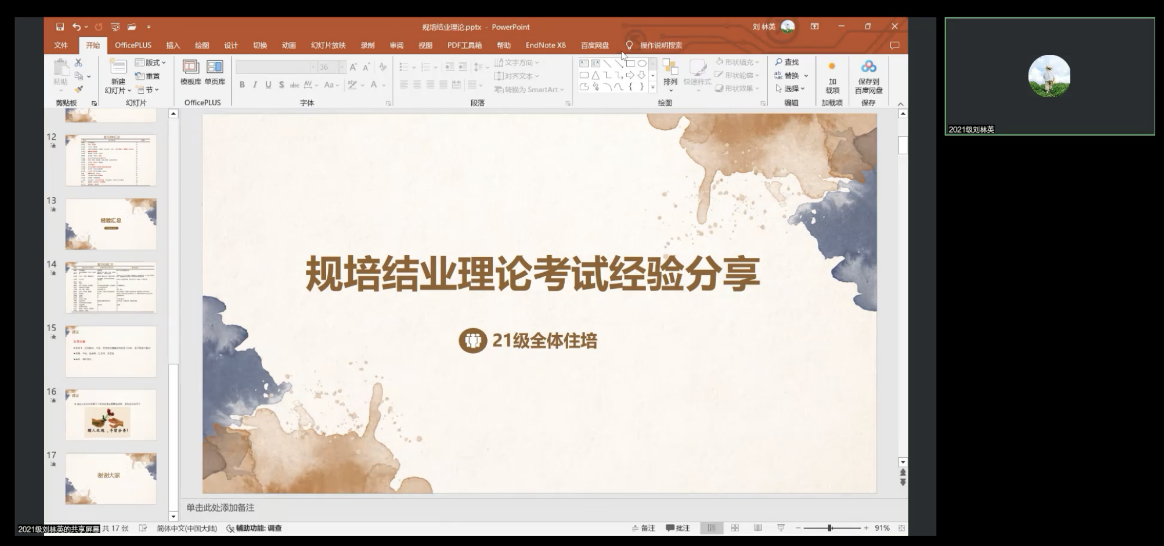Open the 模板库 template library

pyautogui.click(x=190, y=72)
